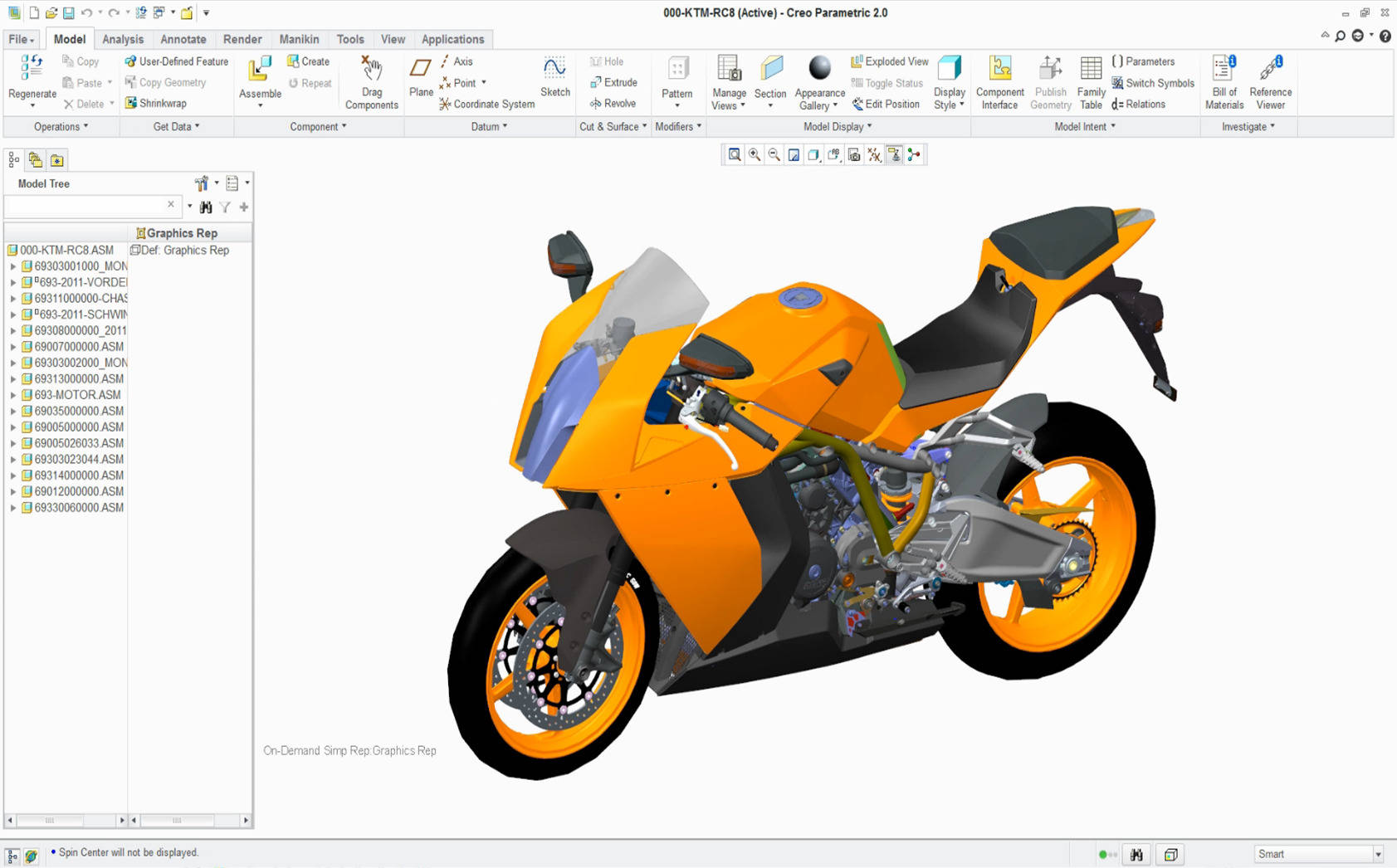Image resolution: width=1397 pixels, height=868 pixels.
Task: Expand the 69313000000.ASM tree node
Action: (x=12, y=379)
